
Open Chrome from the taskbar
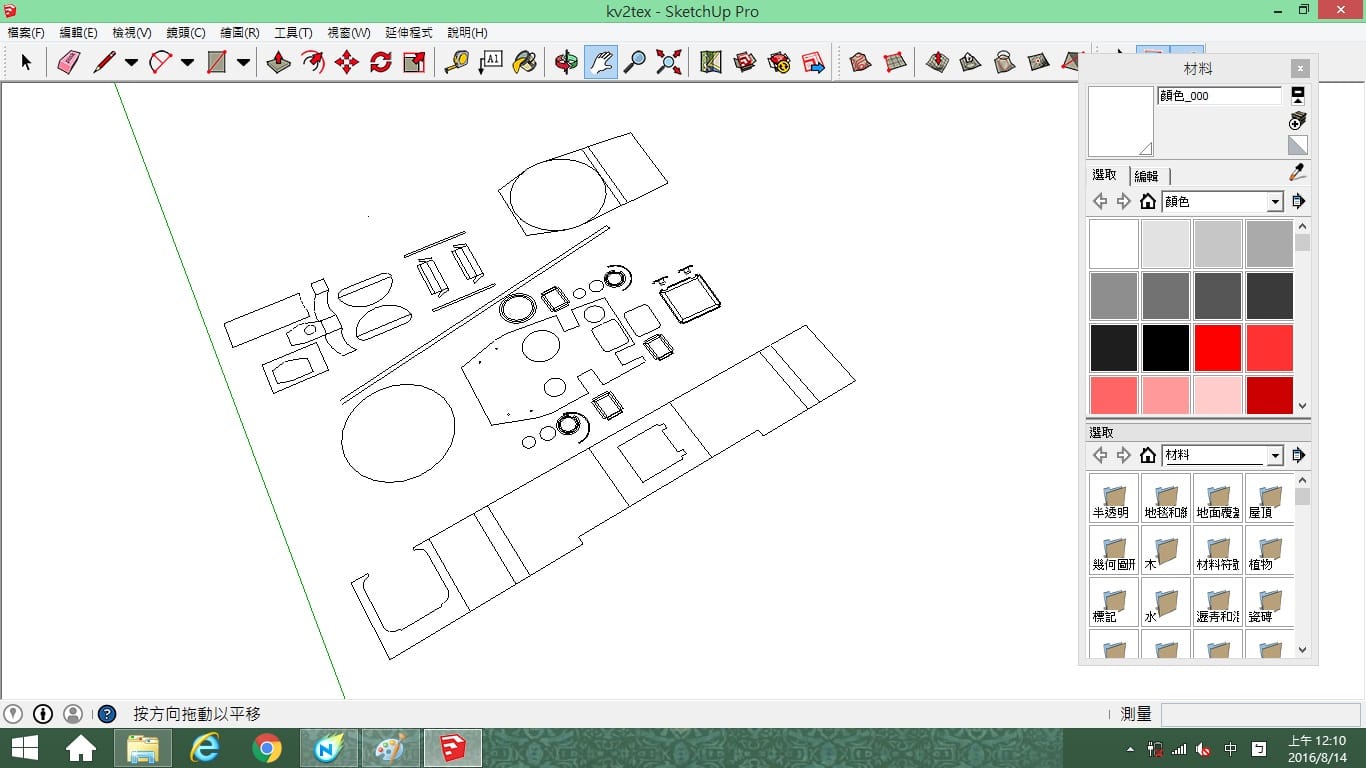267,748
